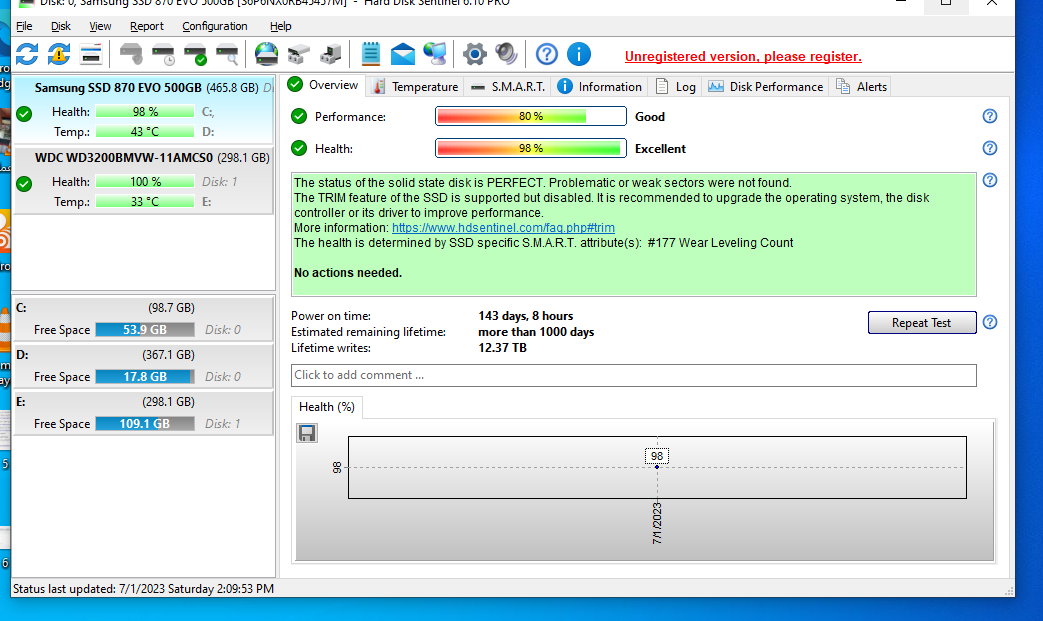
Task: Open the hdsentinel.com TRIM FAQ link
Action: [503, 228]
